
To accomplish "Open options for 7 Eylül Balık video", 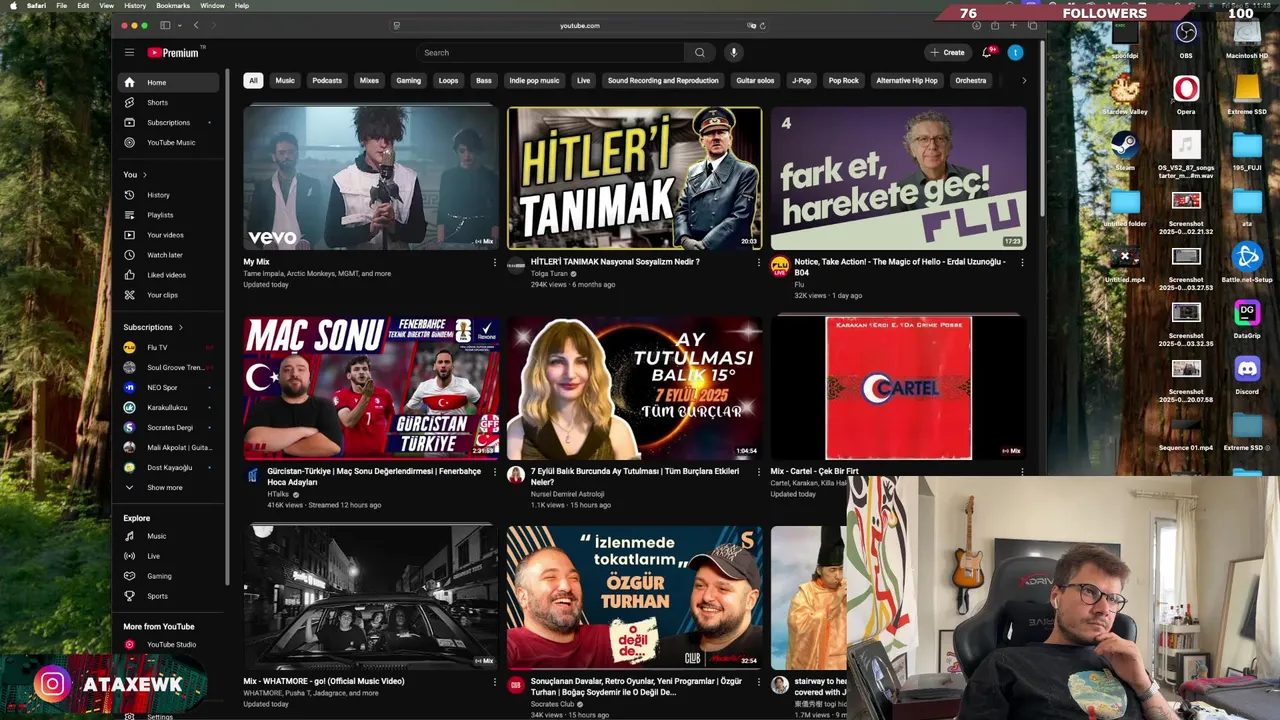I will (758, 472).
